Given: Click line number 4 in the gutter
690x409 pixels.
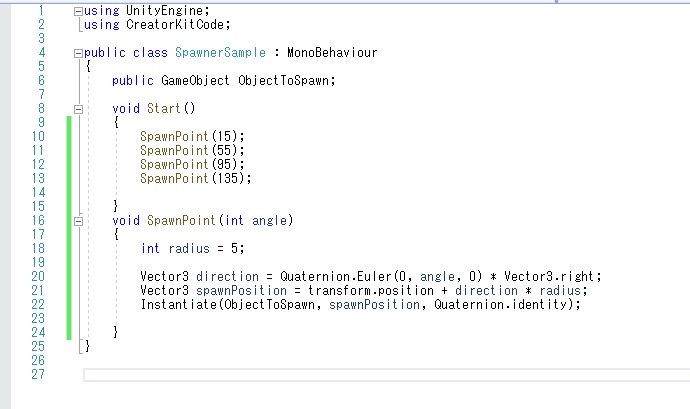Looking at the screenshot, I should [x=42, y=53].
